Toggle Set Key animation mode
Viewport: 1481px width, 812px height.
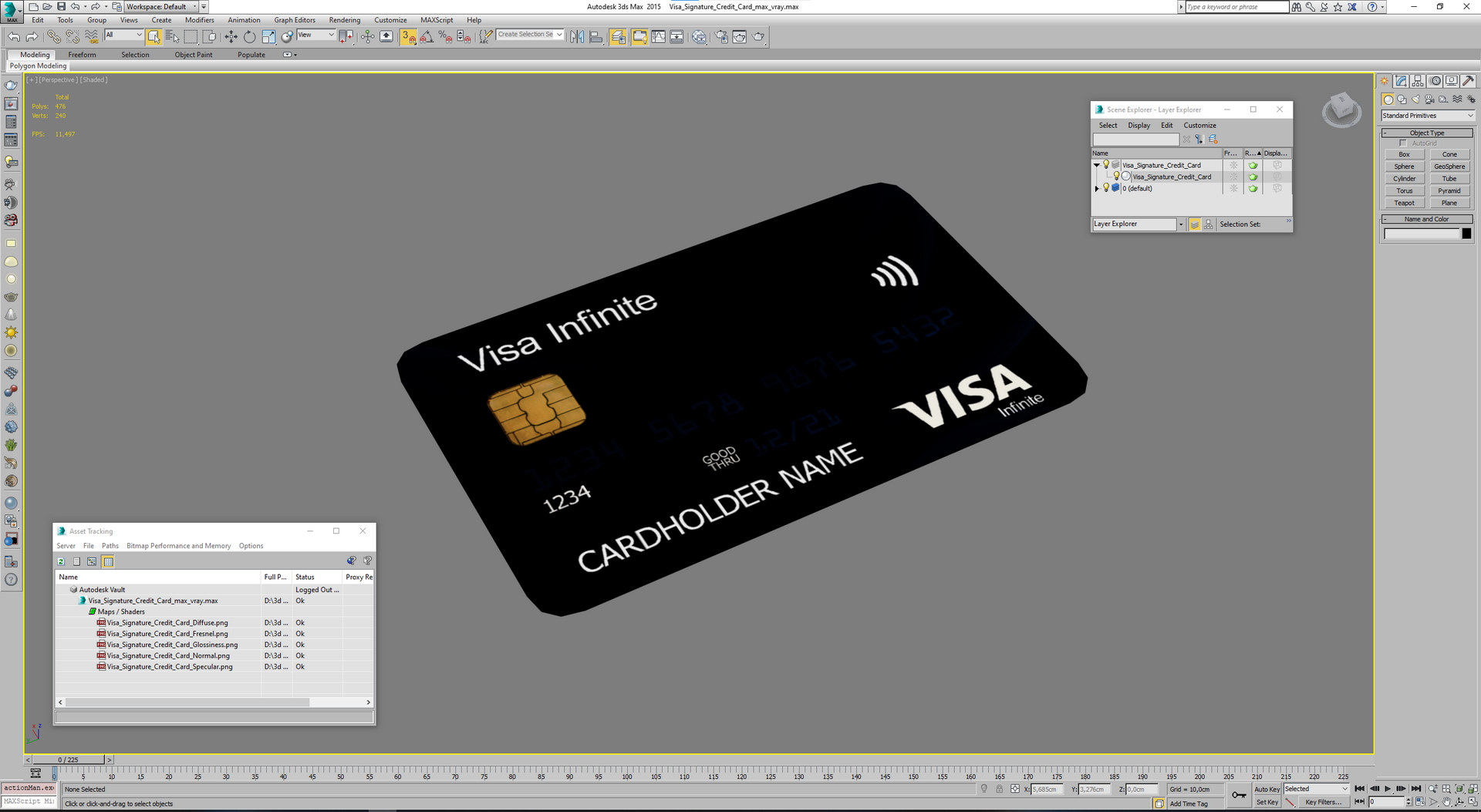pos(1267,802)
